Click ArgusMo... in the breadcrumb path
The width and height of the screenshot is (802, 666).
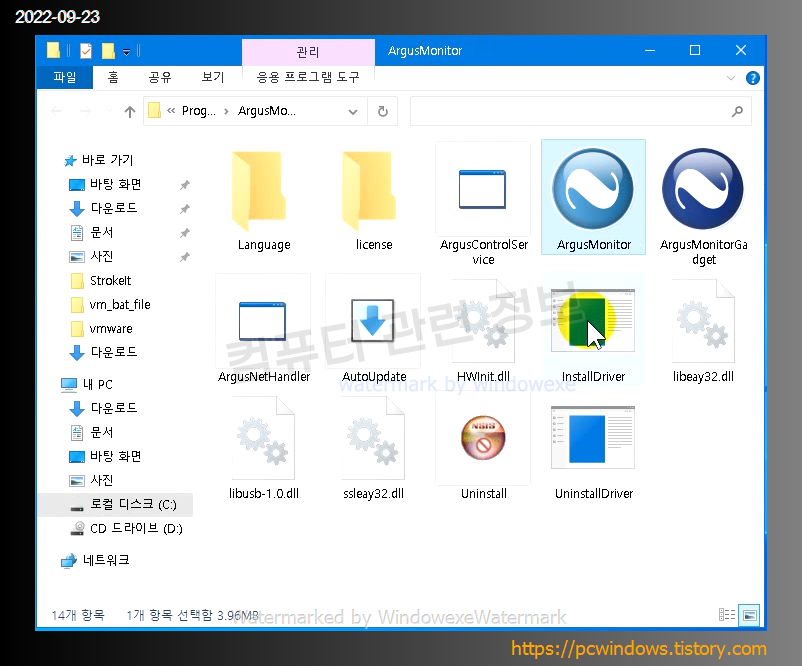pos(266,111)
